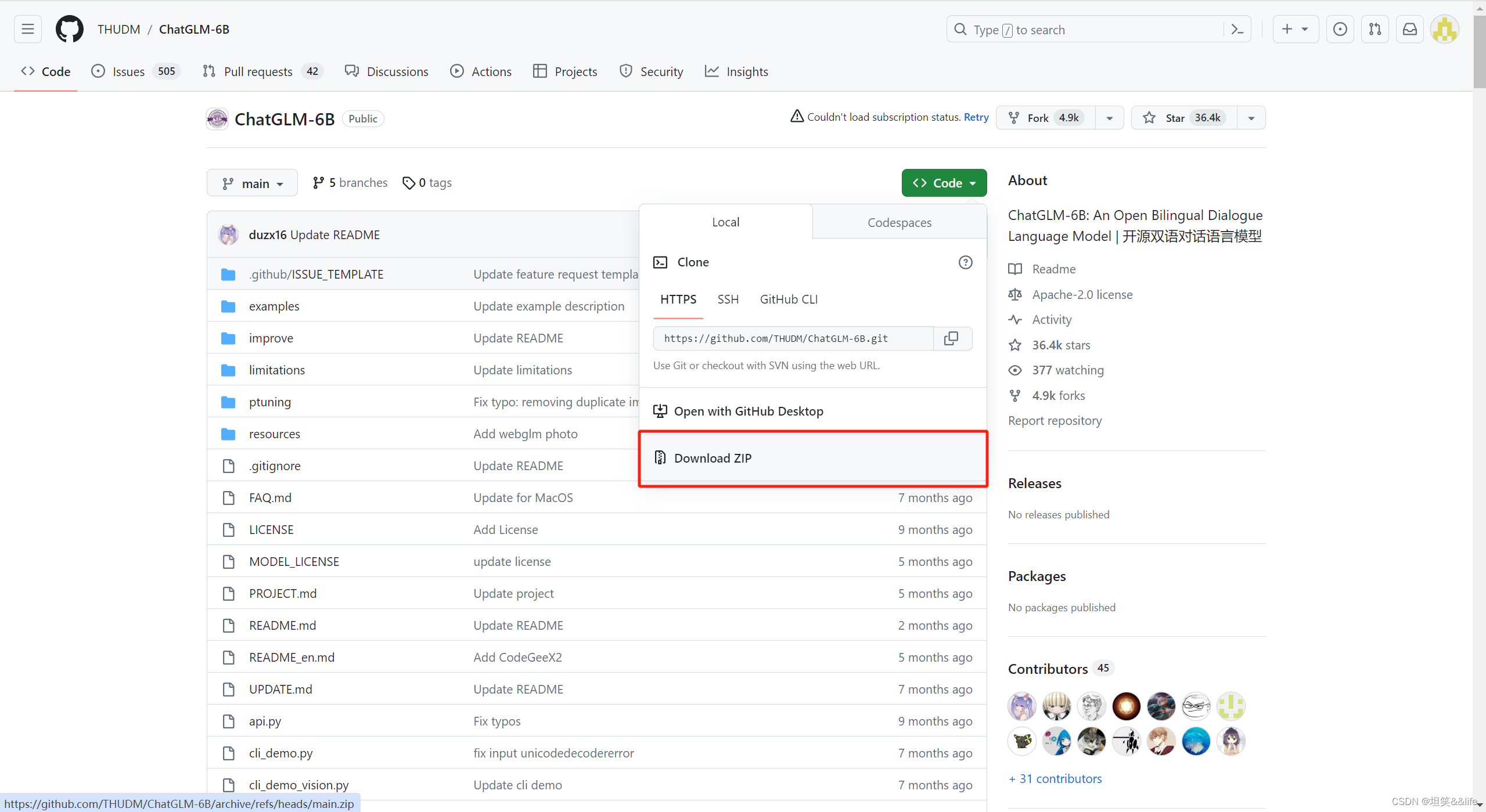
Task: Click the star icon next to 36.4k stars
Action: pos(1015,345)
